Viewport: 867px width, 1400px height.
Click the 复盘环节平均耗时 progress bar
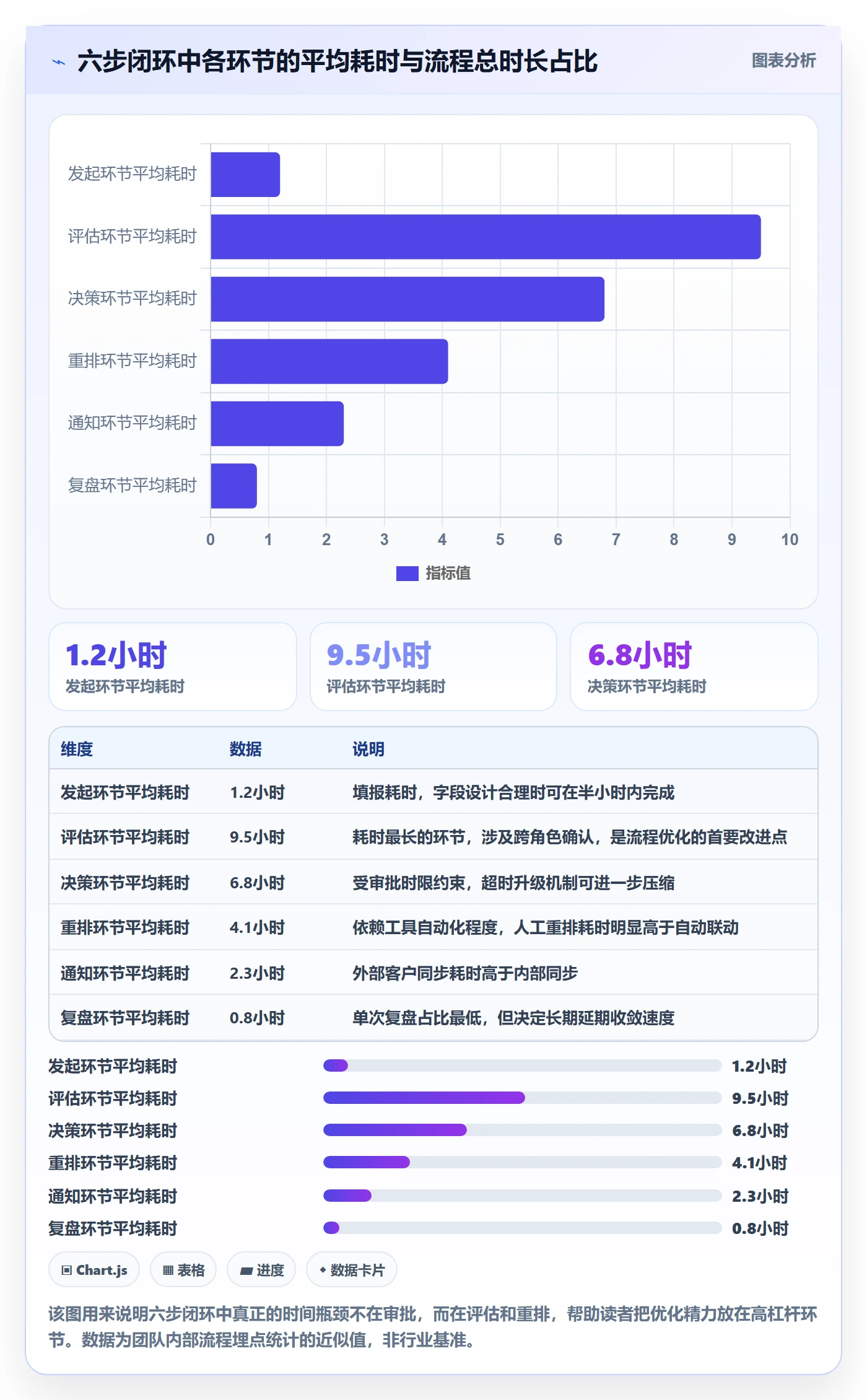pyautogui.click(x=522, y=1228)
